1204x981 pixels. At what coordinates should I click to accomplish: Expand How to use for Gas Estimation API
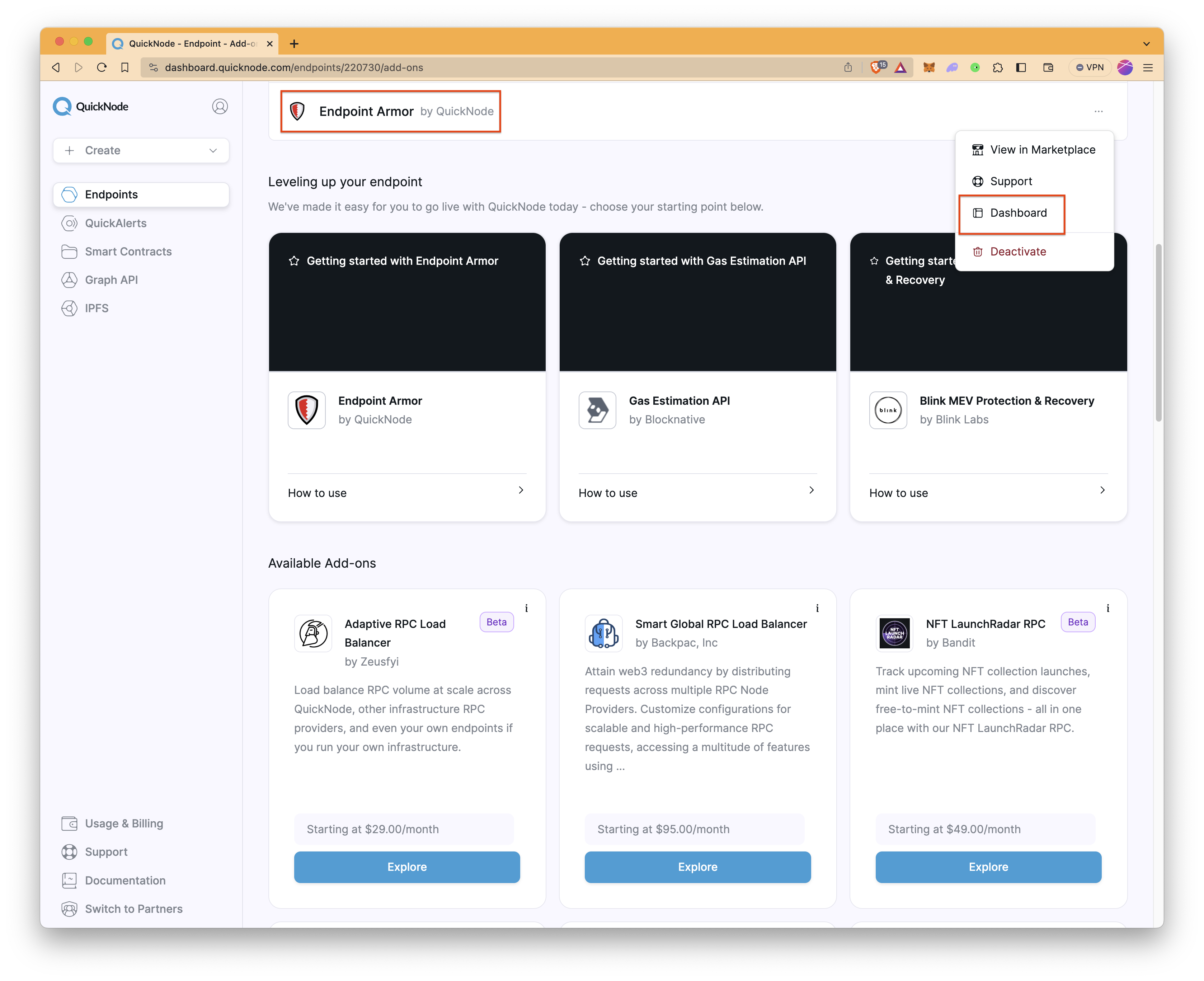coord(697,492)
